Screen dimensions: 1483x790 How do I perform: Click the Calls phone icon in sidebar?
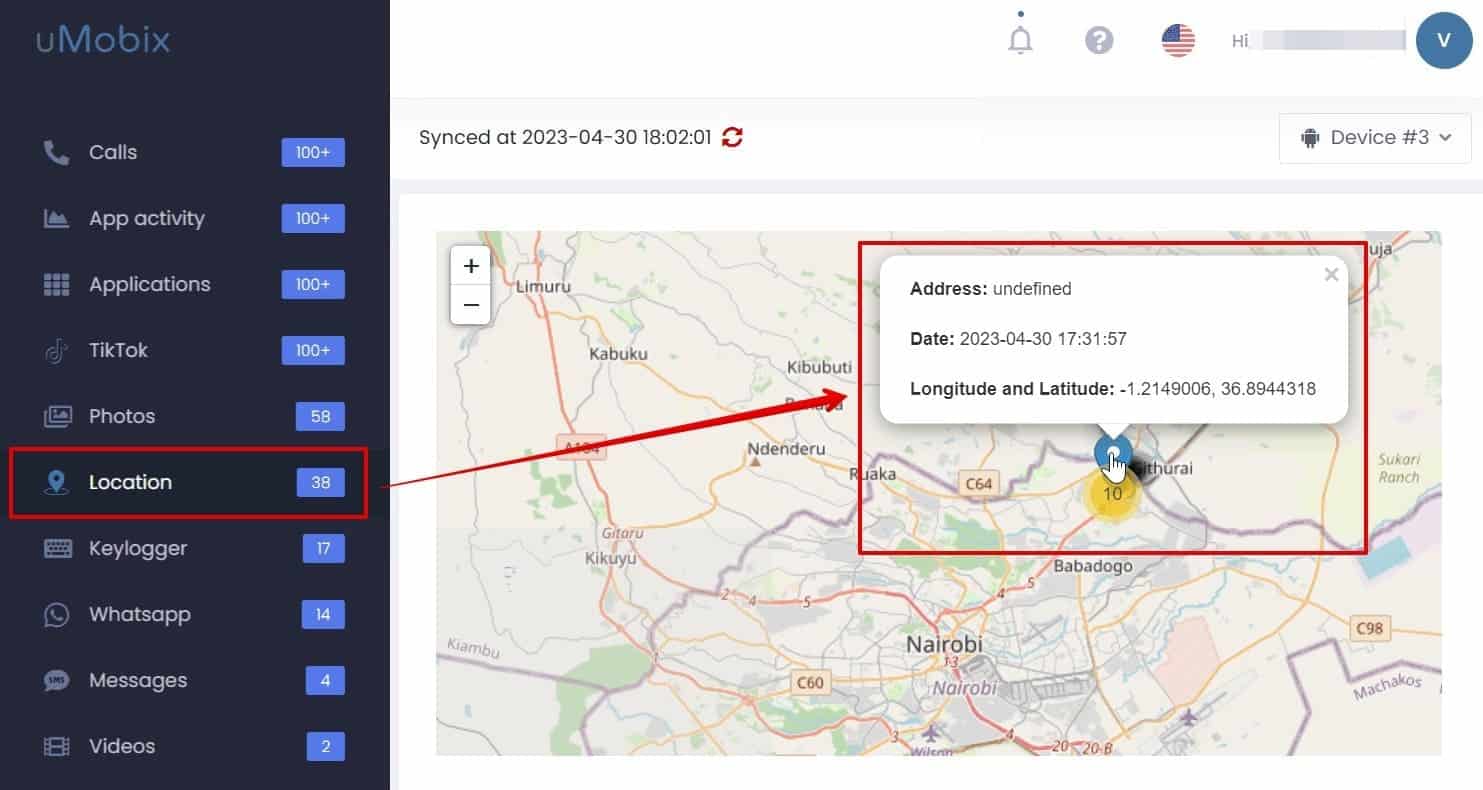[x=56, y=152]
